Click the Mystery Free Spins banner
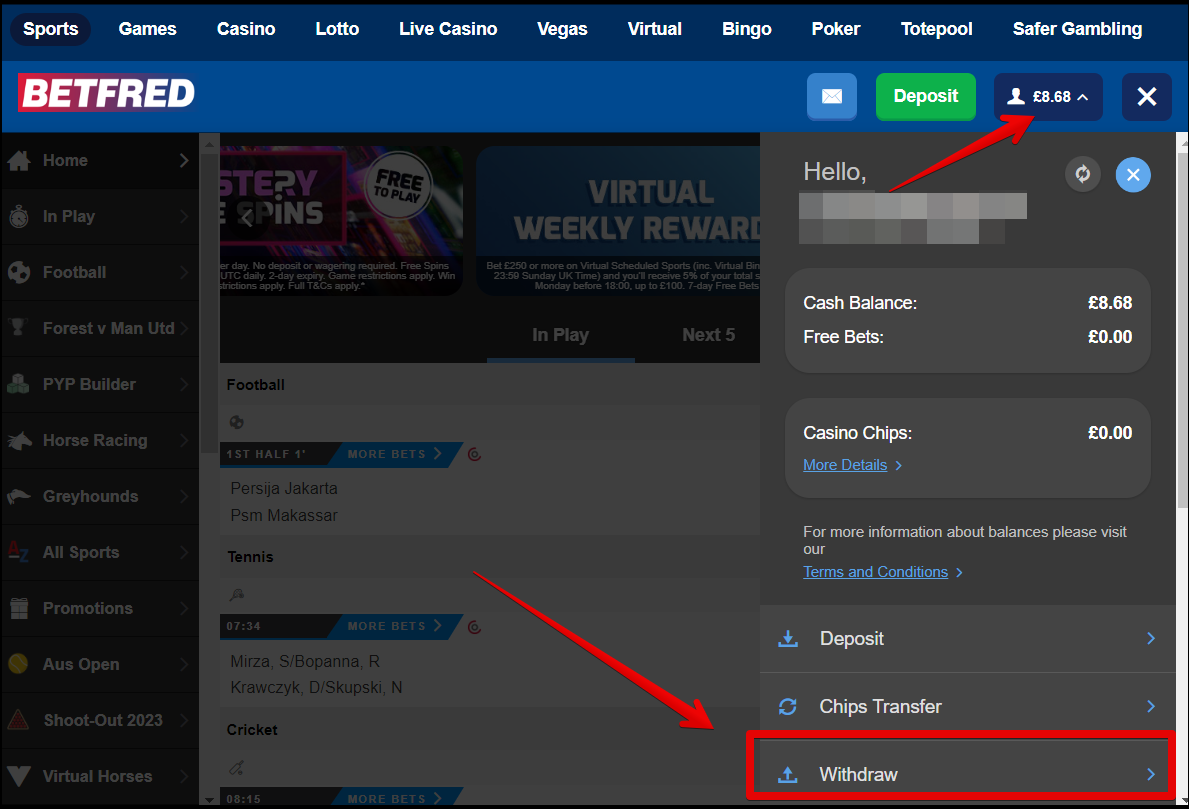The image size is (1189, 809). (x=341, y=221)
